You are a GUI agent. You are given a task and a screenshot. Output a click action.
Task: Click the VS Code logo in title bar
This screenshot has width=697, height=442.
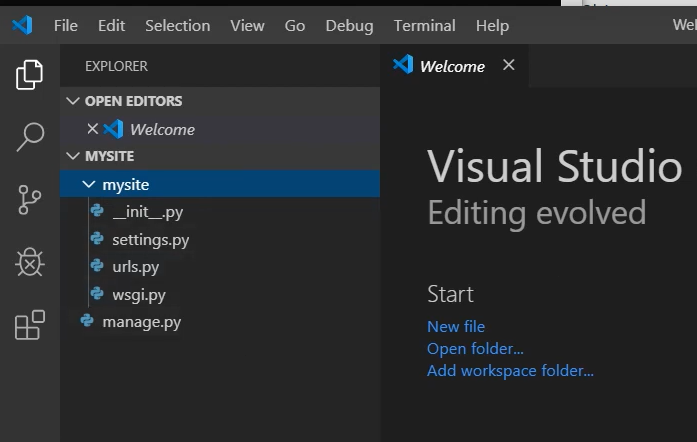[x=22, y=25]
